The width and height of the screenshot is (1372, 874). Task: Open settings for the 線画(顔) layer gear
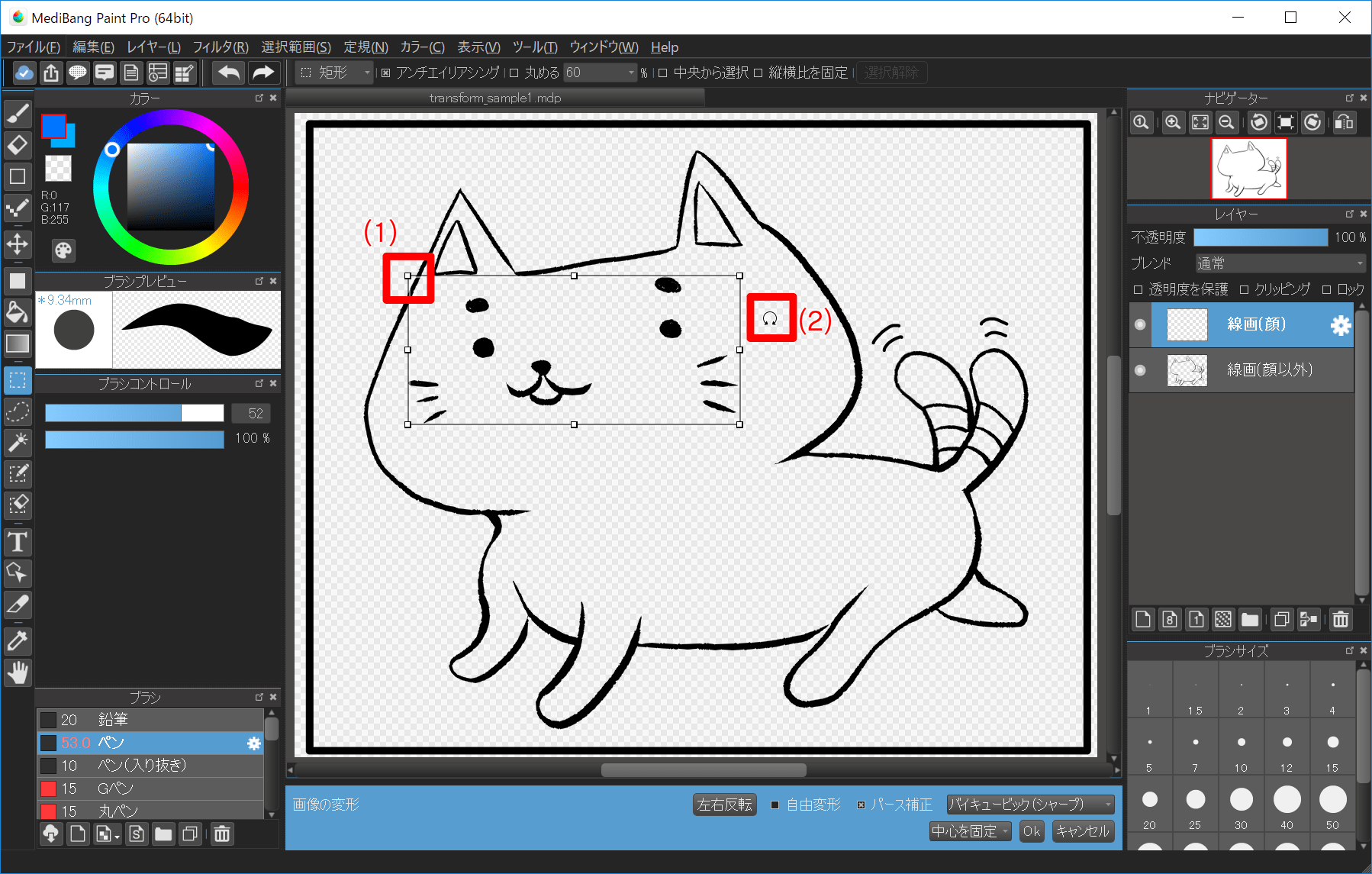click(1339, 324)
